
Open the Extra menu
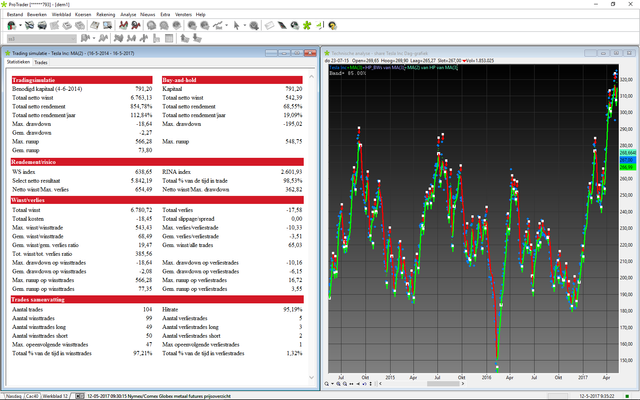coord(165,14)
